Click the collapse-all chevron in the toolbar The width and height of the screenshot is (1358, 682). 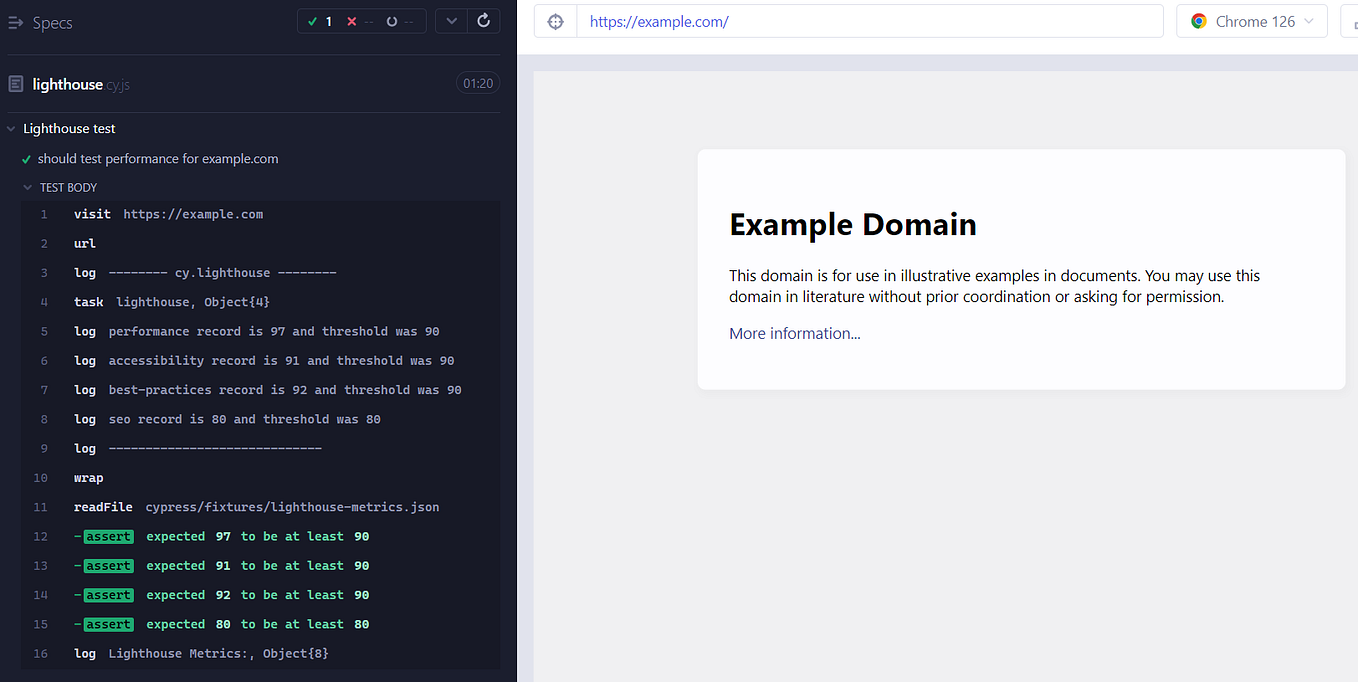point(450,20)
